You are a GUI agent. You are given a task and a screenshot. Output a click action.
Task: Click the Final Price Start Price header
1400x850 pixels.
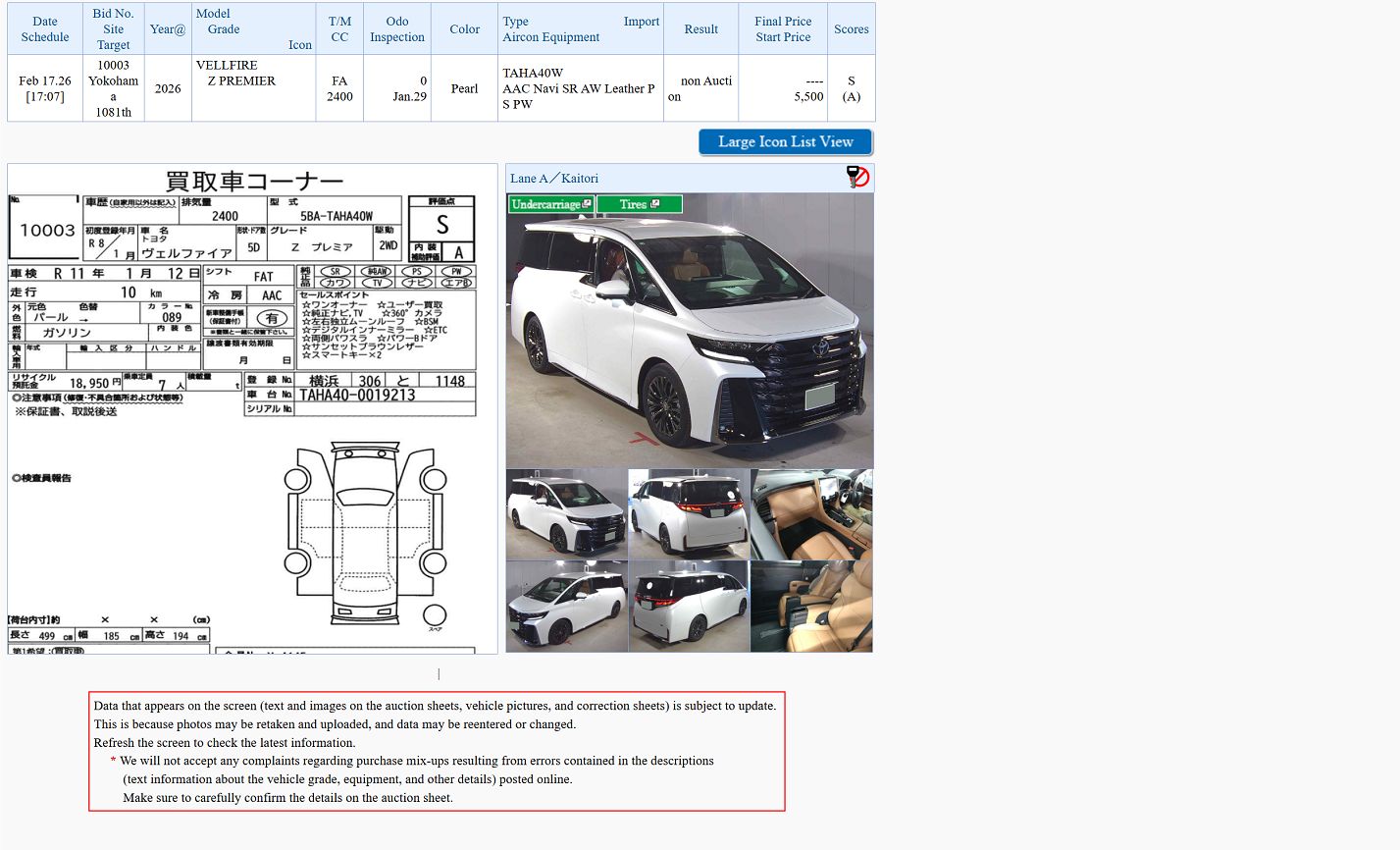click(x=783, y=29)
